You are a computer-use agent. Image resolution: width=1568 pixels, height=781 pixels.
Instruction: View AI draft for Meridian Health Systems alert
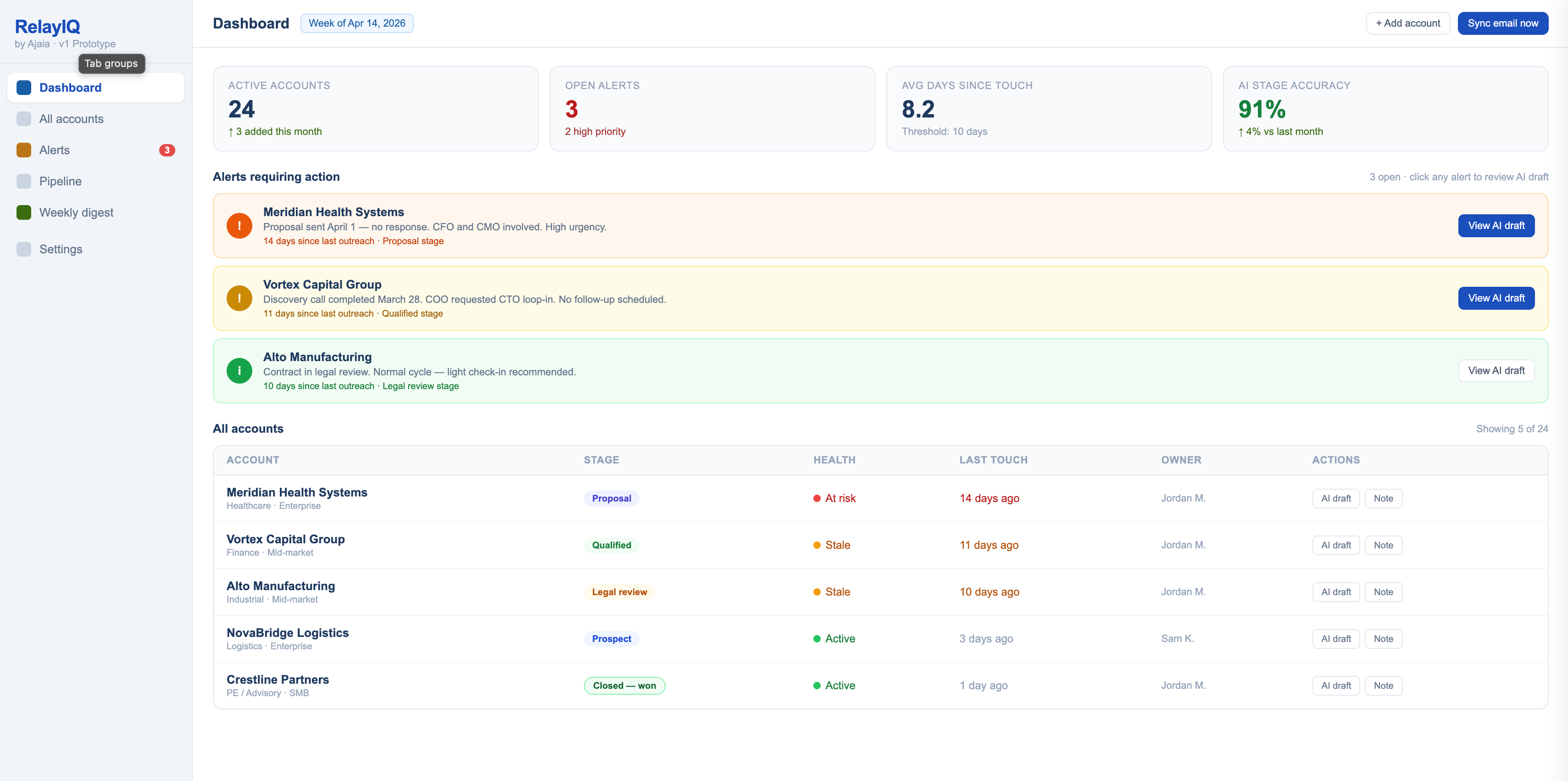[1496, 226]
